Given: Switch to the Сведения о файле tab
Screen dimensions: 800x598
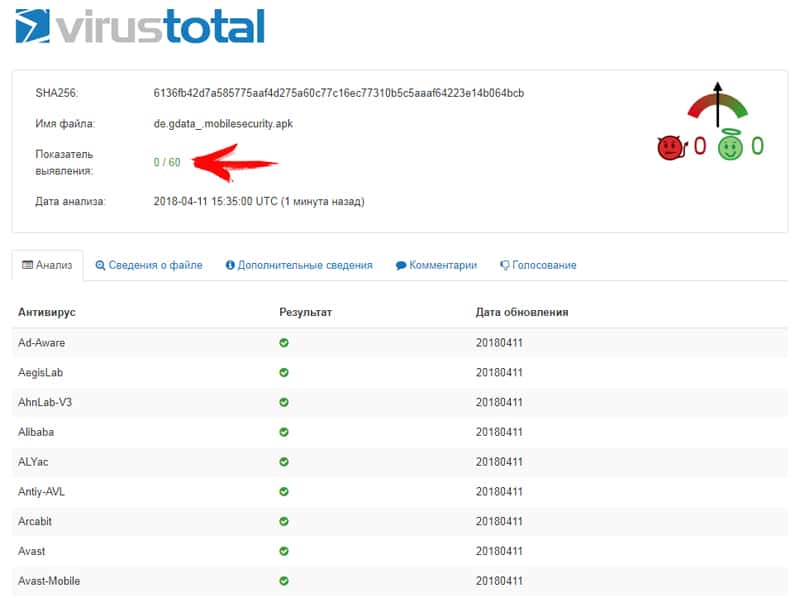Looking at the screenshot, I should [149, 265].
